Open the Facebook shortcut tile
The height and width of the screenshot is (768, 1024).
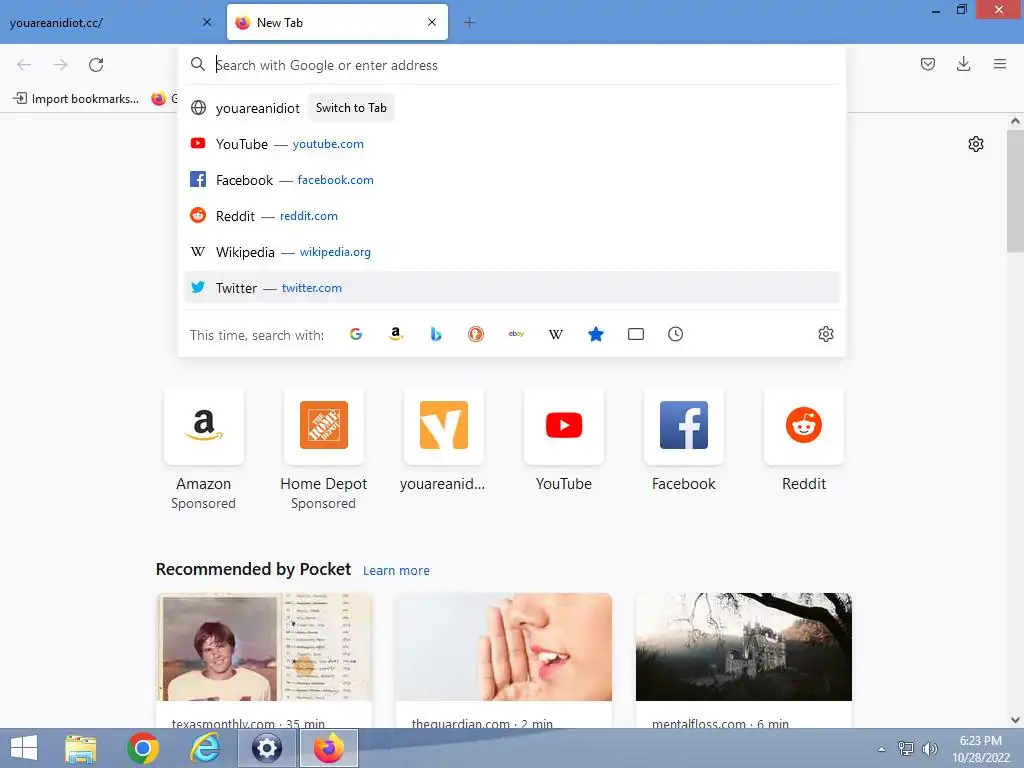pos(684,426)
